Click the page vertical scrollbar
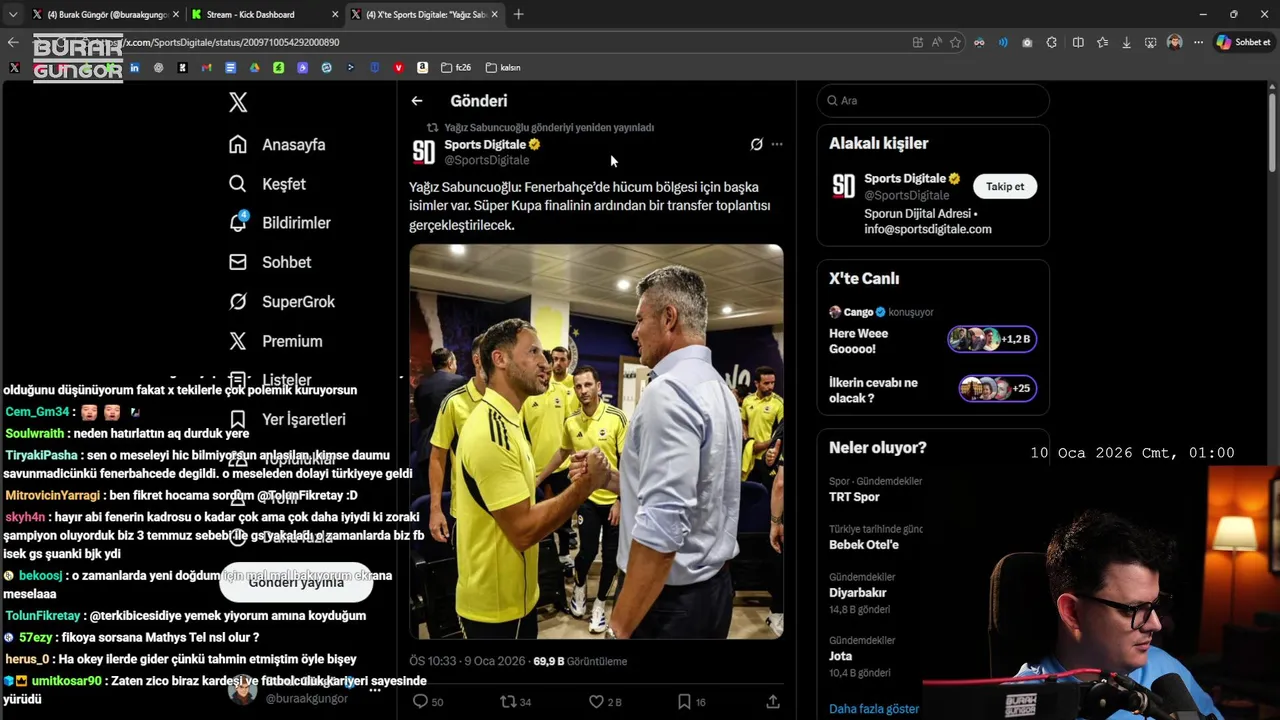The image size is (1280, 720). click(1272, 135)
